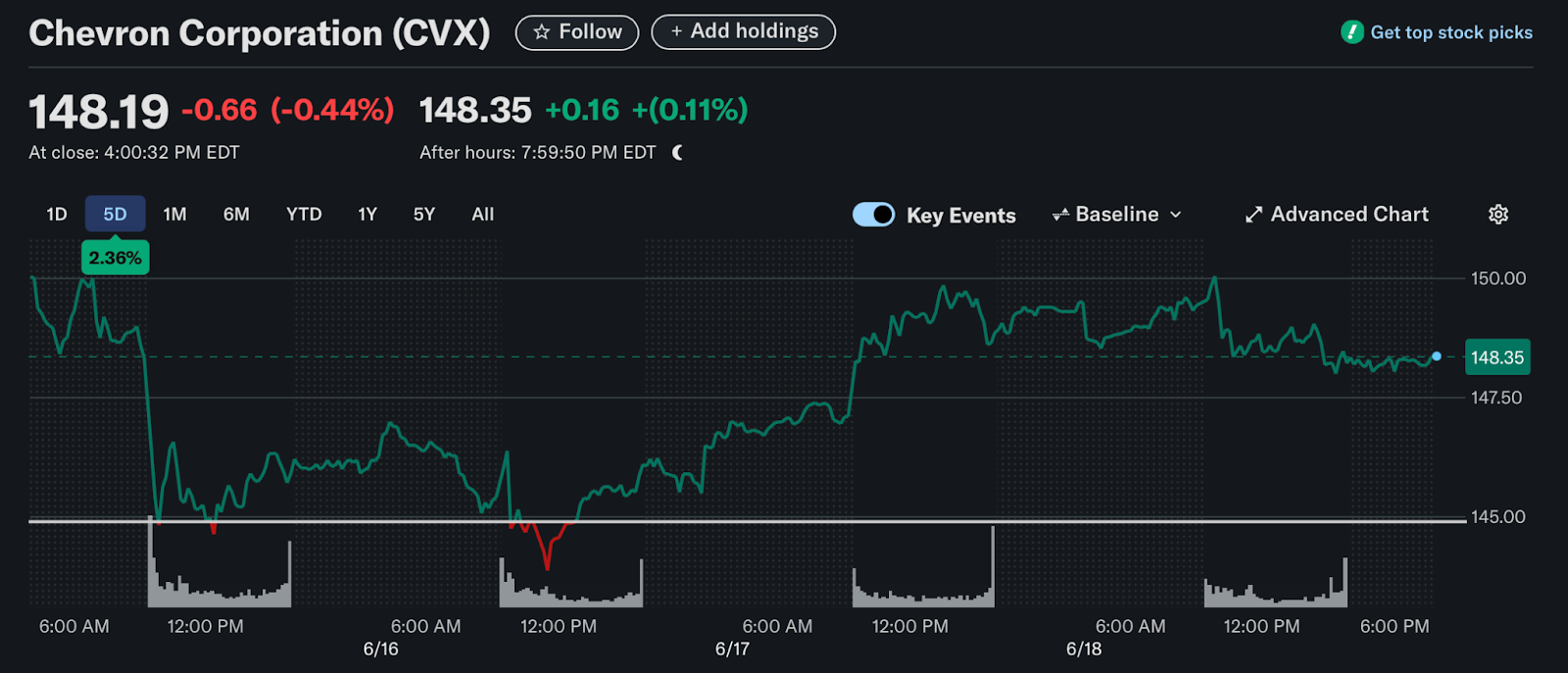Switch to the 6M range
The image size is (1568, 673).
tap(236, 215)
